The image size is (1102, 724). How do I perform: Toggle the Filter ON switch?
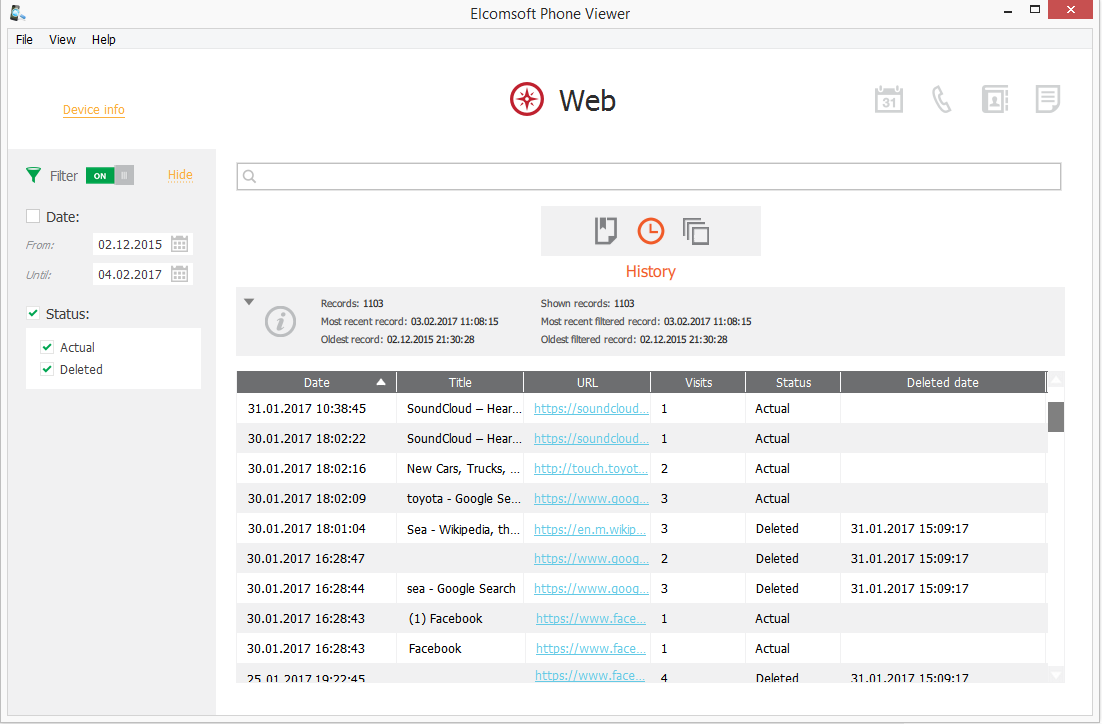point(110,175)
